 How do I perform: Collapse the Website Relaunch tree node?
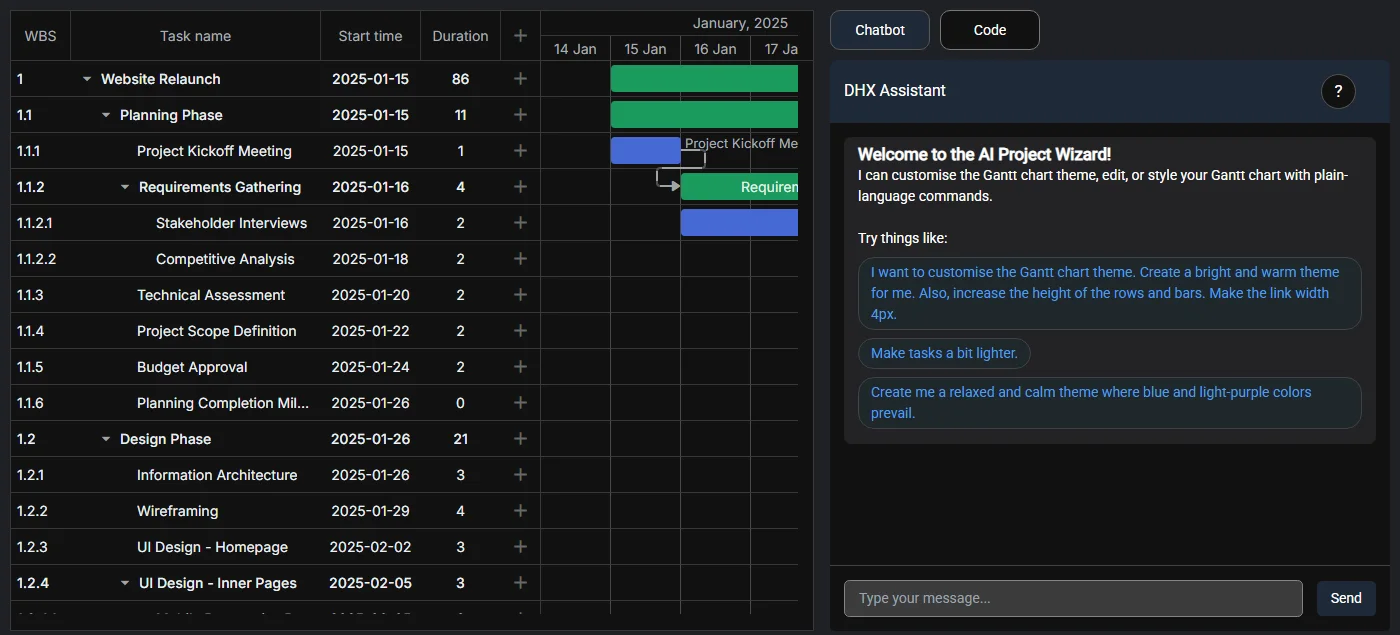[x=87, y=79]
